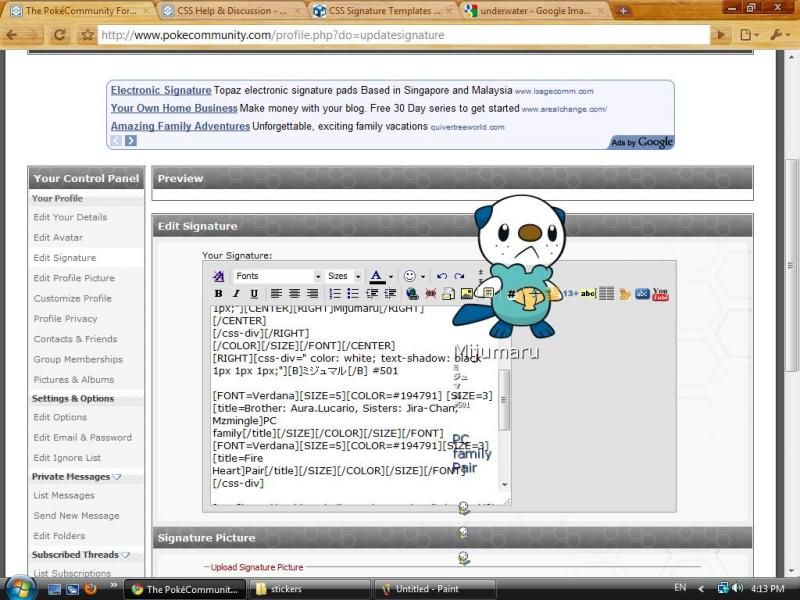This screenshot has width=800, height=600.
Task: Show next ads with right arrow
Action: click(131, 140)
